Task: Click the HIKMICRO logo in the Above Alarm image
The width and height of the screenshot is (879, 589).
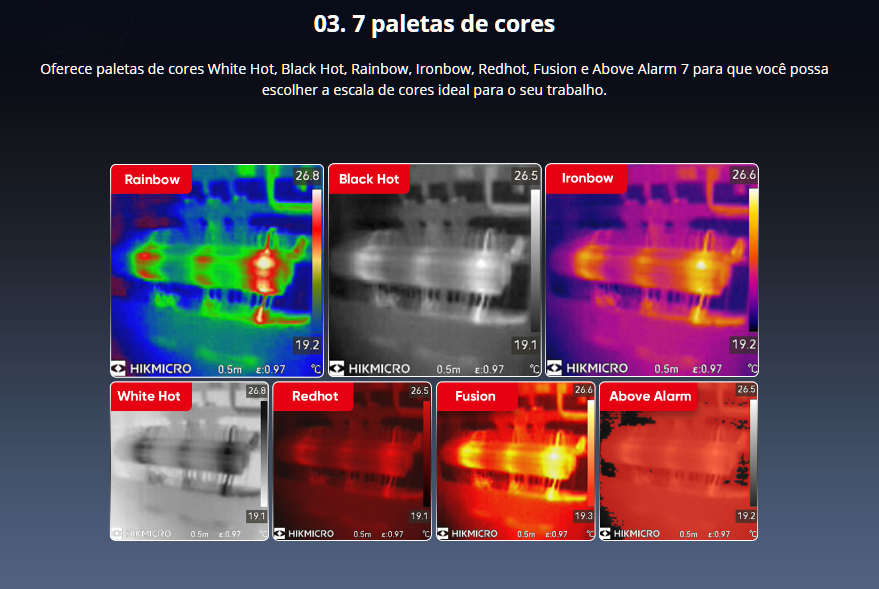Action: click(630, 534)
